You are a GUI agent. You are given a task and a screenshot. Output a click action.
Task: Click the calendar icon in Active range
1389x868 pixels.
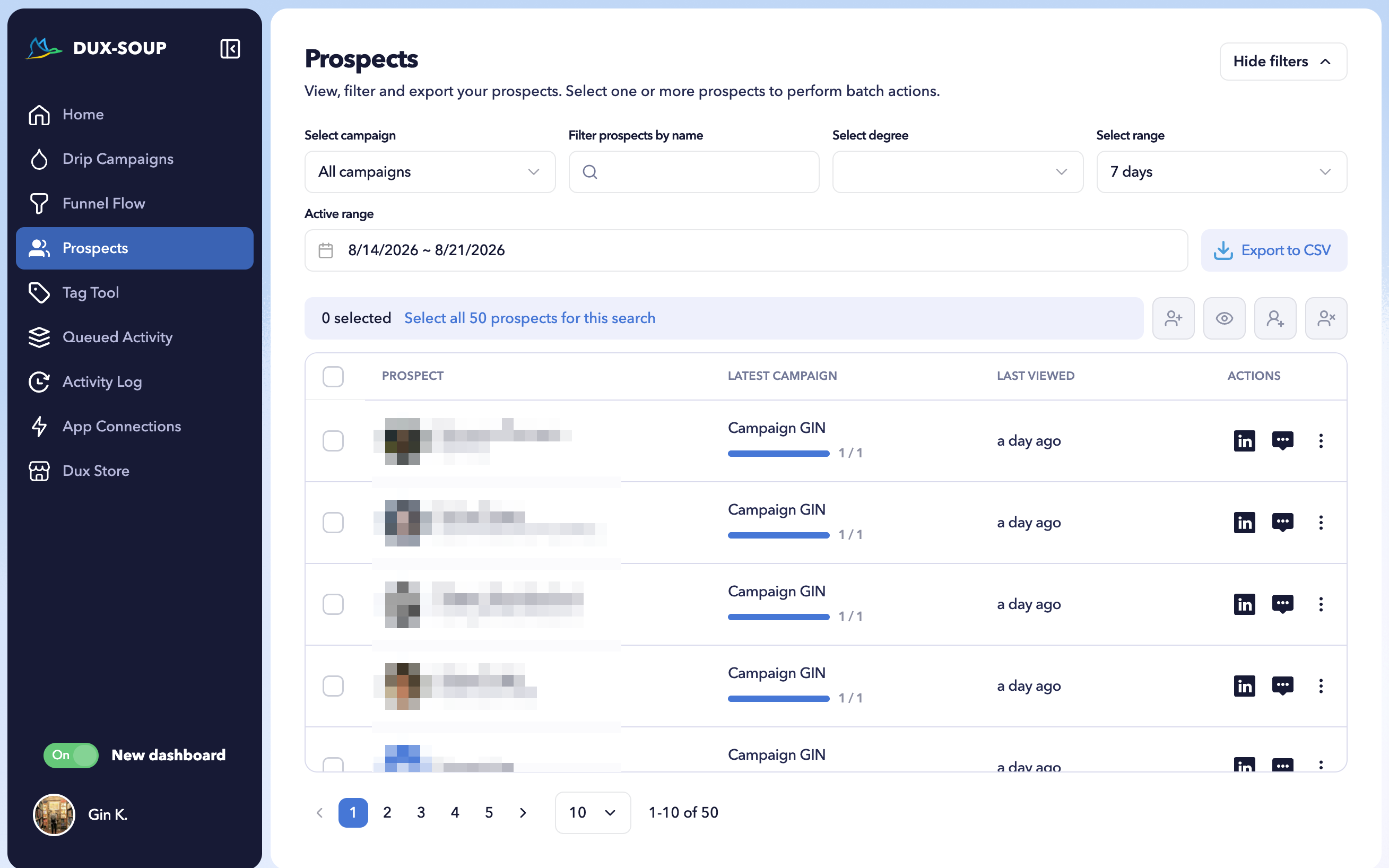[x=325, y=250]
